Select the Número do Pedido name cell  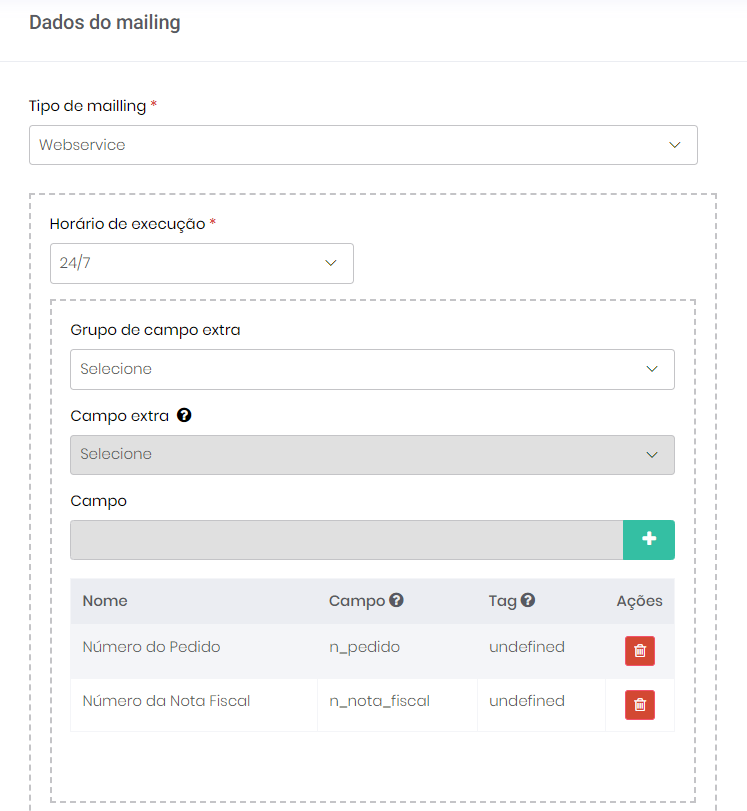pyautogui.click(x=151, y=647)
